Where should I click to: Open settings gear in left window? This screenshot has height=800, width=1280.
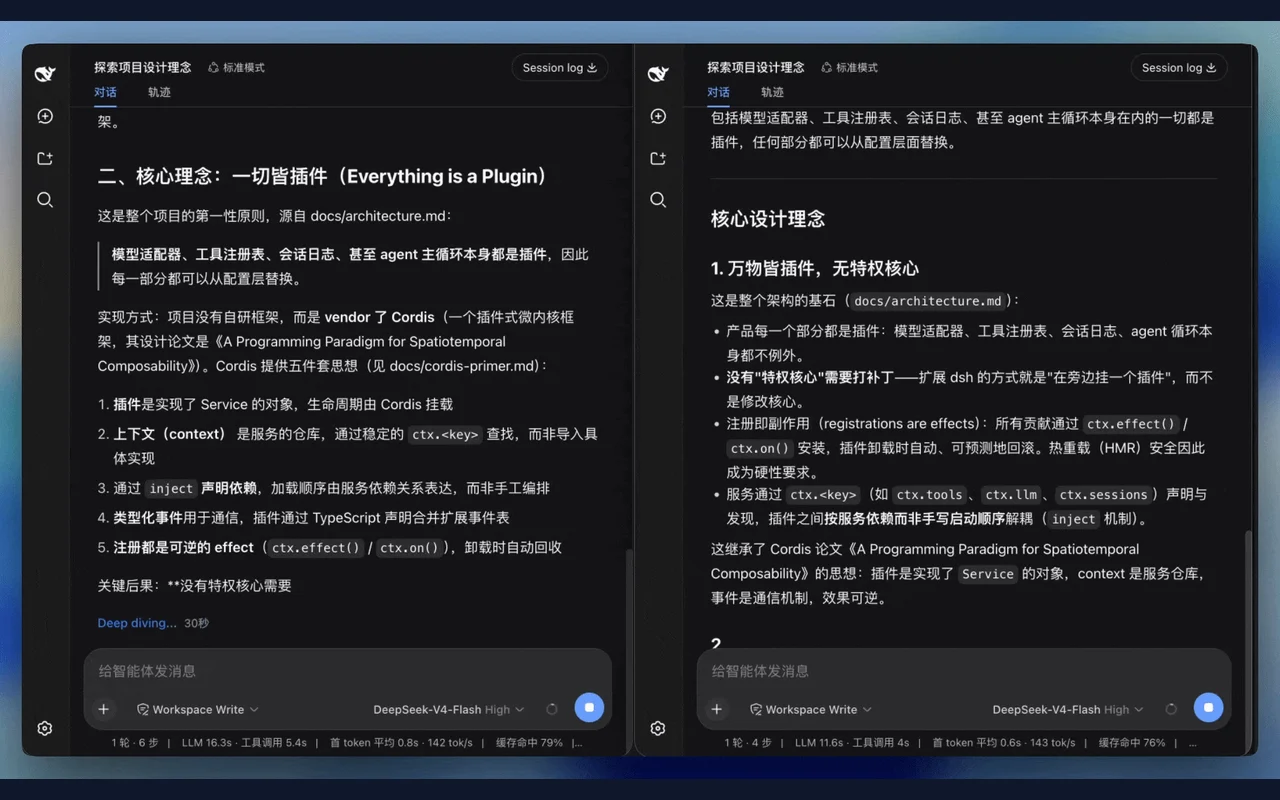(45, 728)
